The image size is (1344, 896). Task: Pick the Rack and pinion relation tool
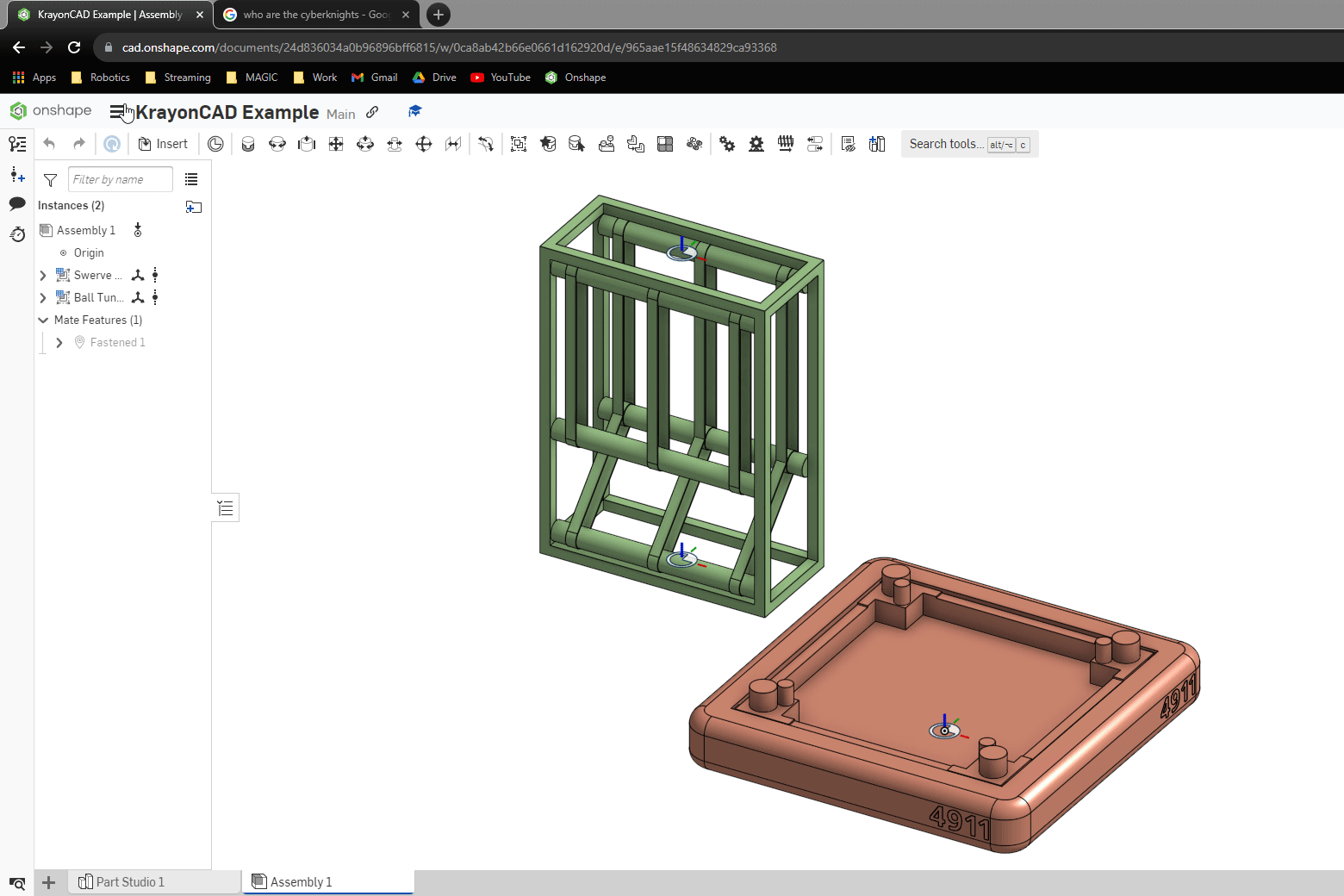(756, 144)
